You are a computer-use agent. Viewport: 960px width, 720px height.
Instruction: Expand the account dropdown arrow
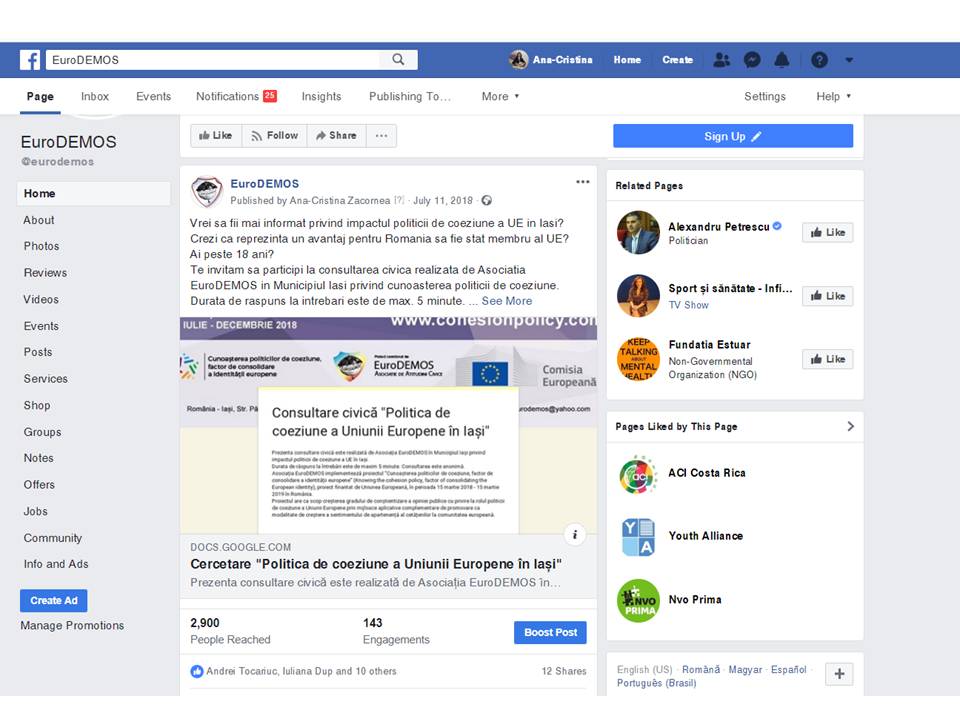(849, 60)
